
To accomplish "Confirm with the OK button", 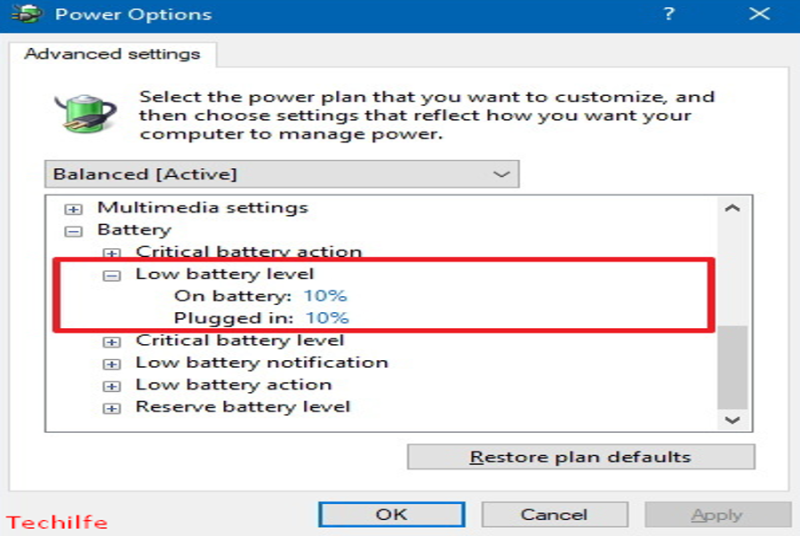I will coord(392,515).
